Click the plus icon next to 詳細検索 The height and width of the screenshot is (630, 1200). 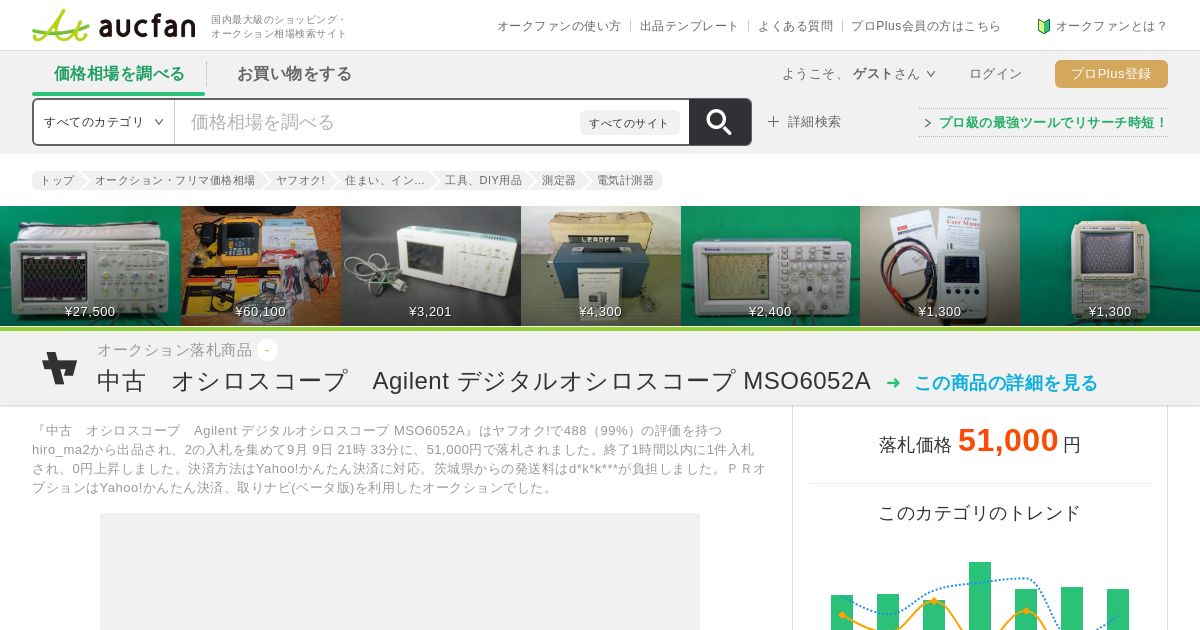(773, 122)
